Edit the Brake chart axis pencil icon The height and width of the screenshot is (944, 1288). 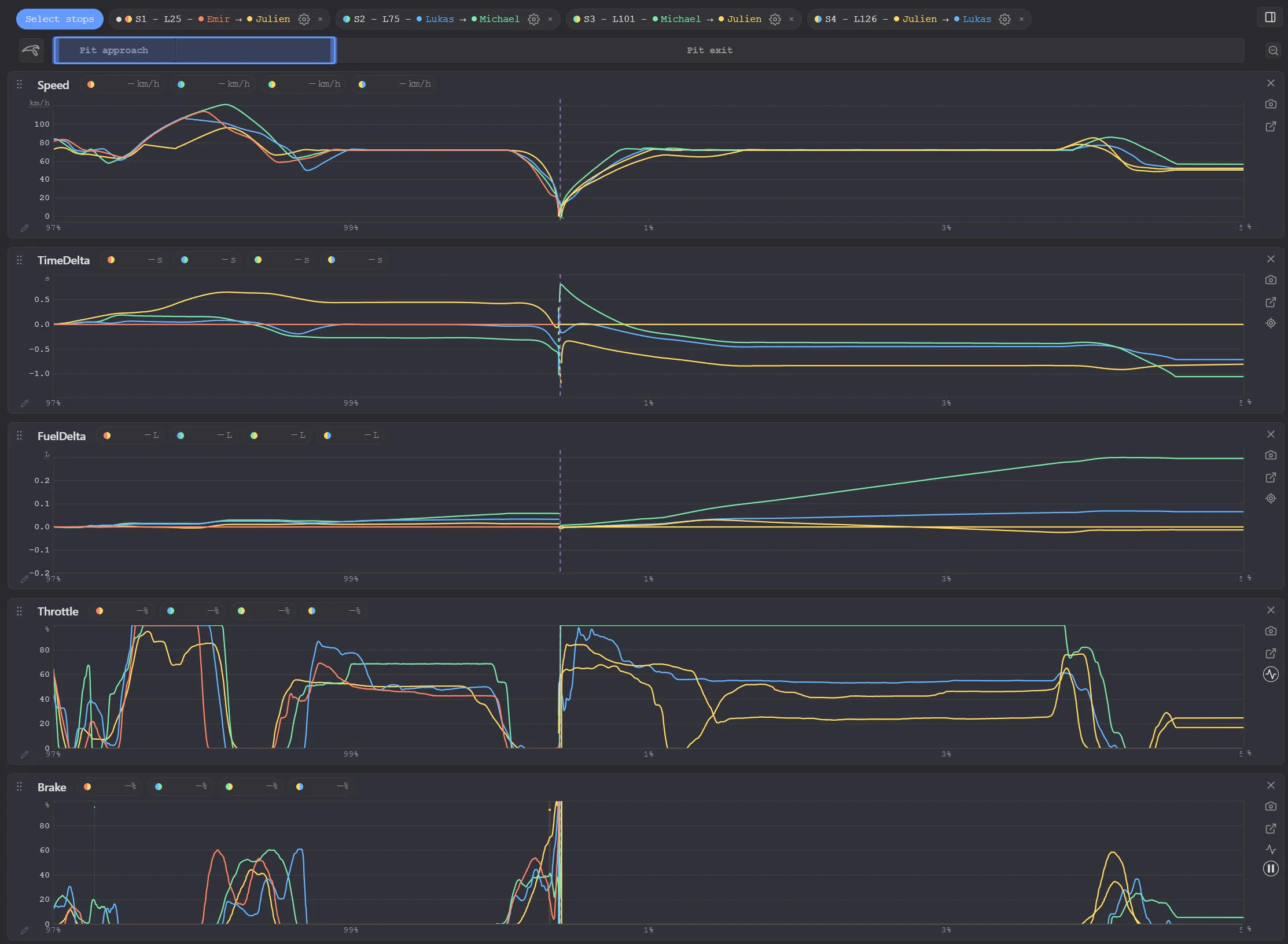point(24,931)
